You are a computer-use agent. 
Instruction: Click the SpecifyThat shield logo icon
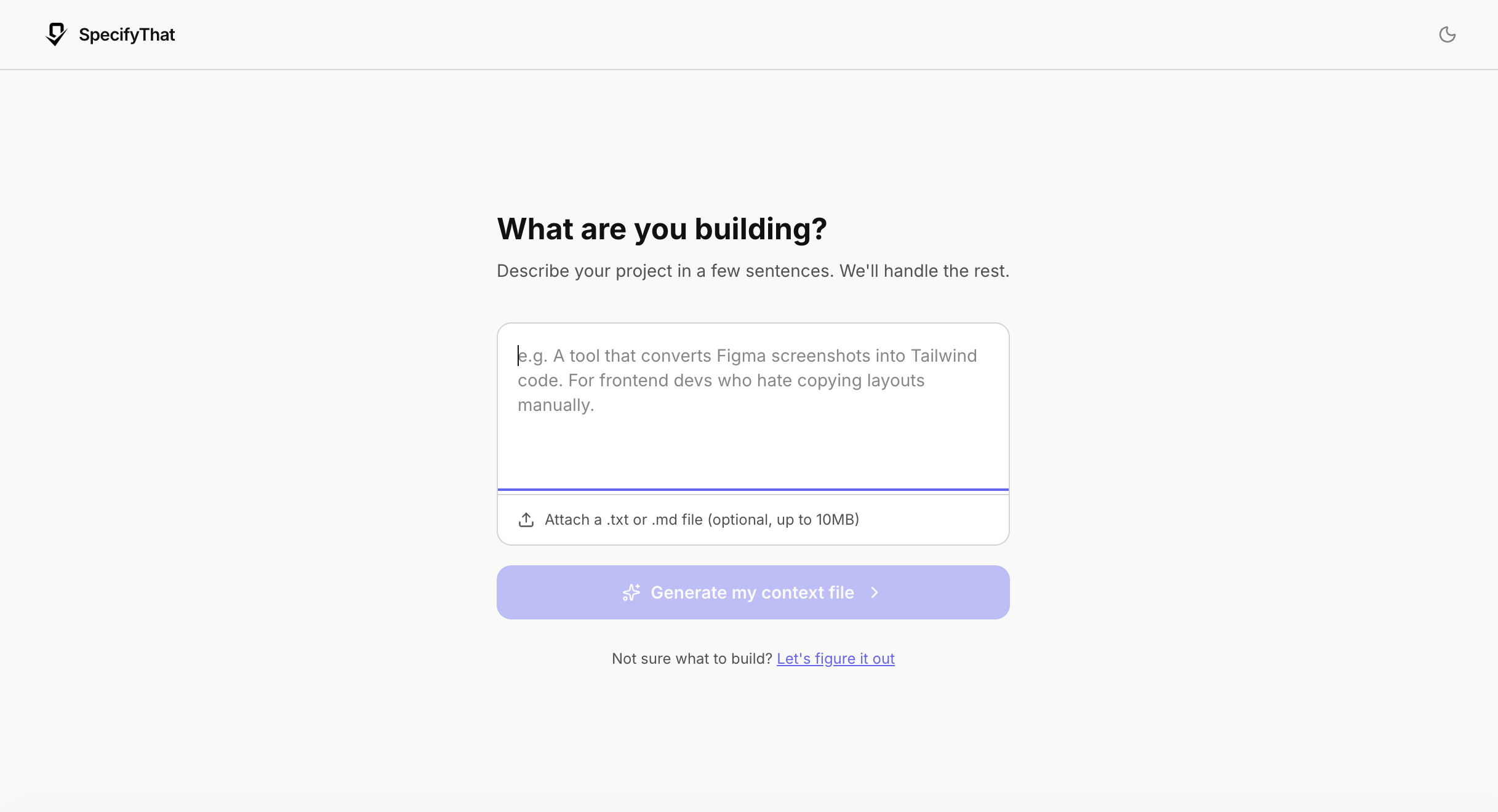pyautogui.click(x=56, y=34)
